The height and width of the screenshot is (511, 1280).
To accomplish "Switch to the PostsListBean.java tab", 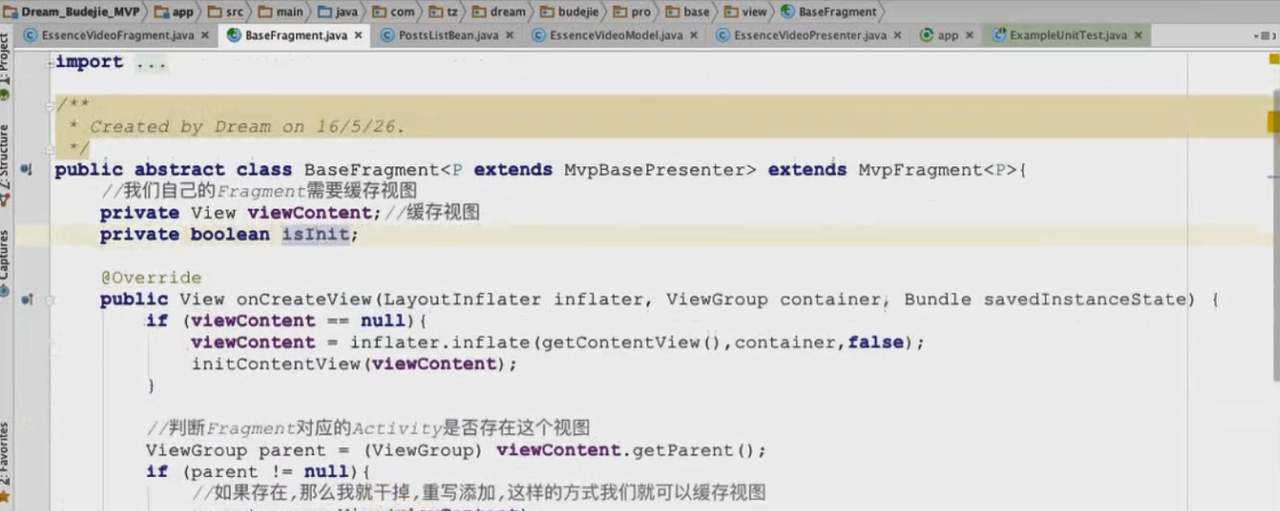I will 448,35.
